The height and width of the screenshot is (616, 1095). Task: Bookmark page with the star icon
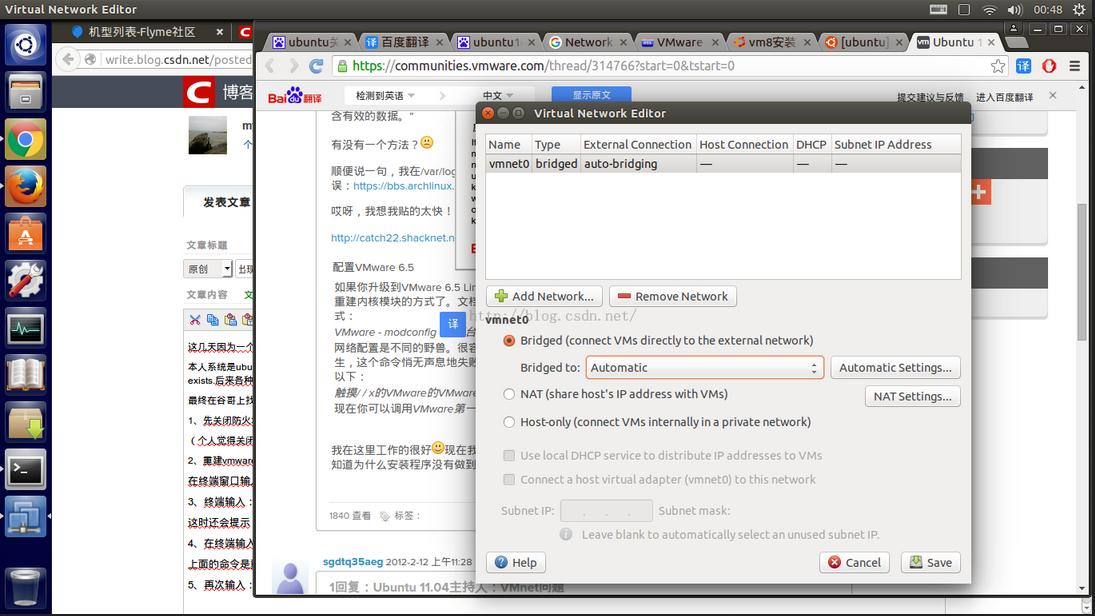(998, 66)
